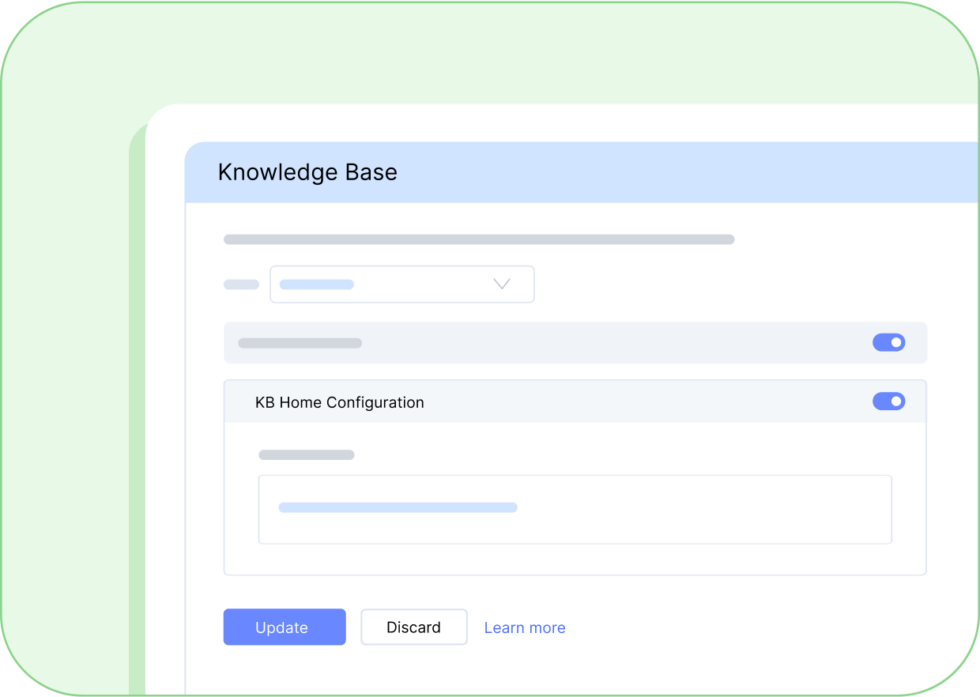Click the short gray label left of the dropdown
This screenshot has height=697, width=980.
click(x=240, y=284)
